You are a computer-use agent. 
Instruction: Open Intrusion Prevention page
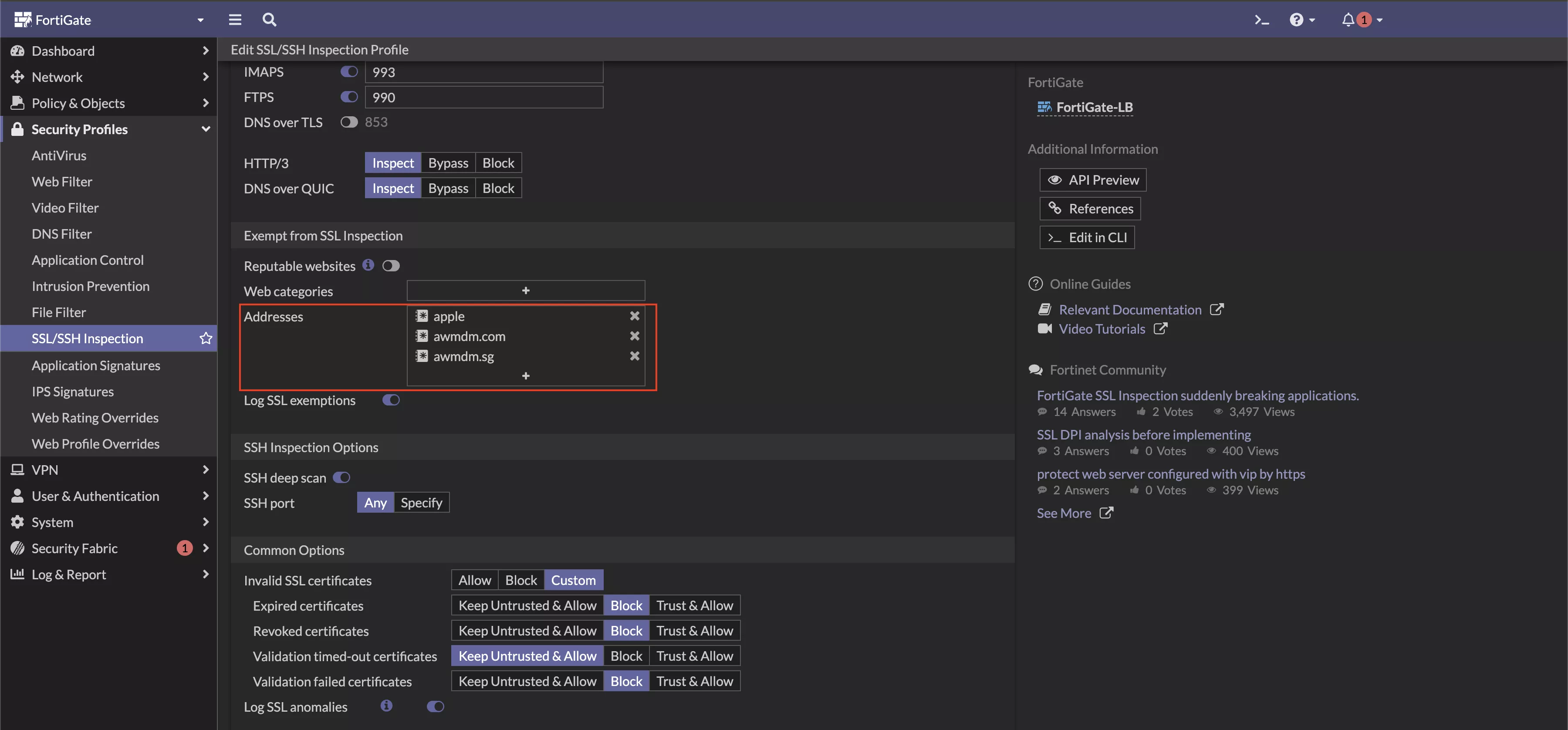coord(91,286)
